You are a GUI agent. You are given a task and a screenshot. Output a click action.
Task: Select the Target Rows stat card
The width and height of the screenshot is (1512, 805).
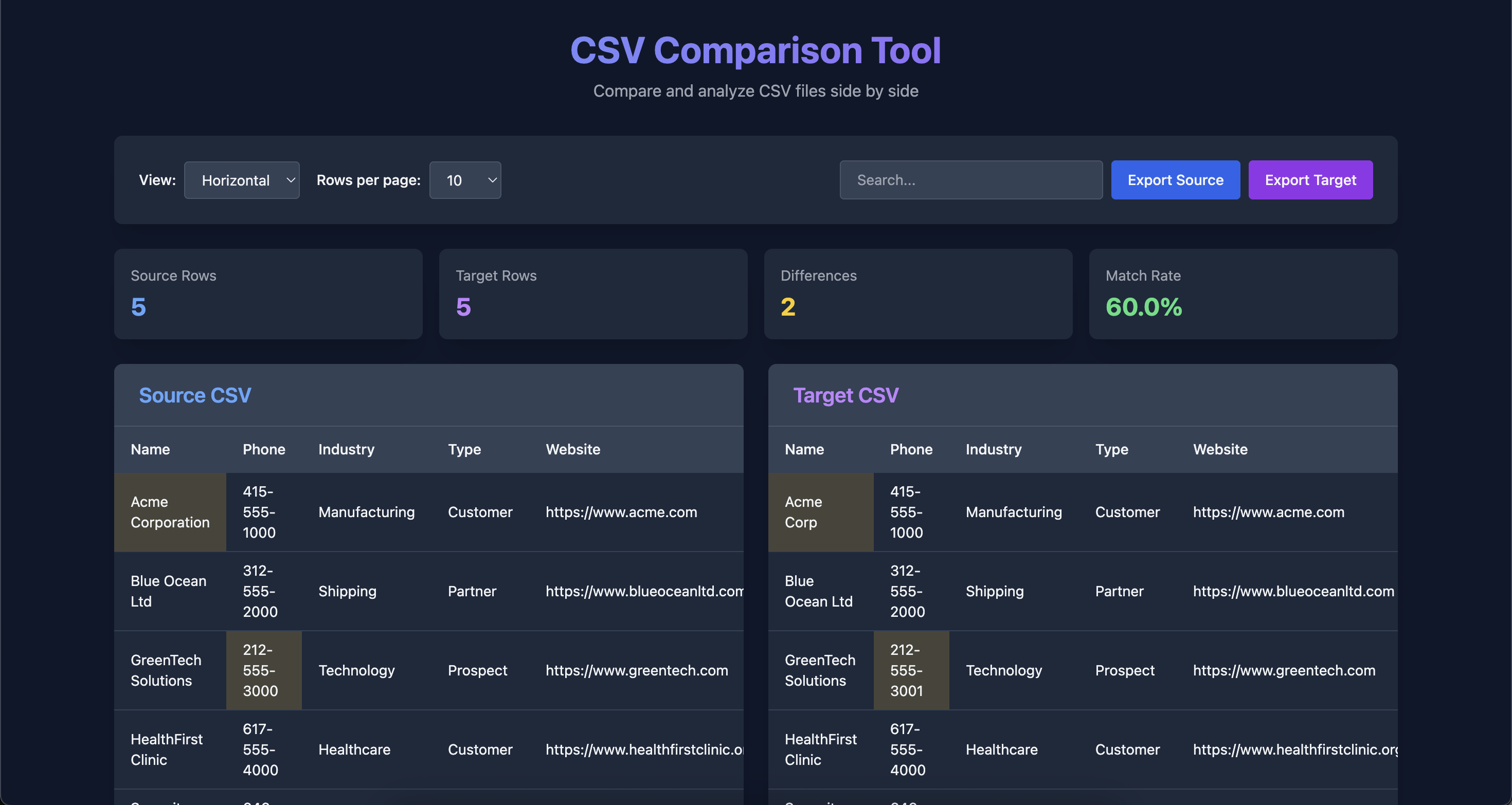coord(593,294)
